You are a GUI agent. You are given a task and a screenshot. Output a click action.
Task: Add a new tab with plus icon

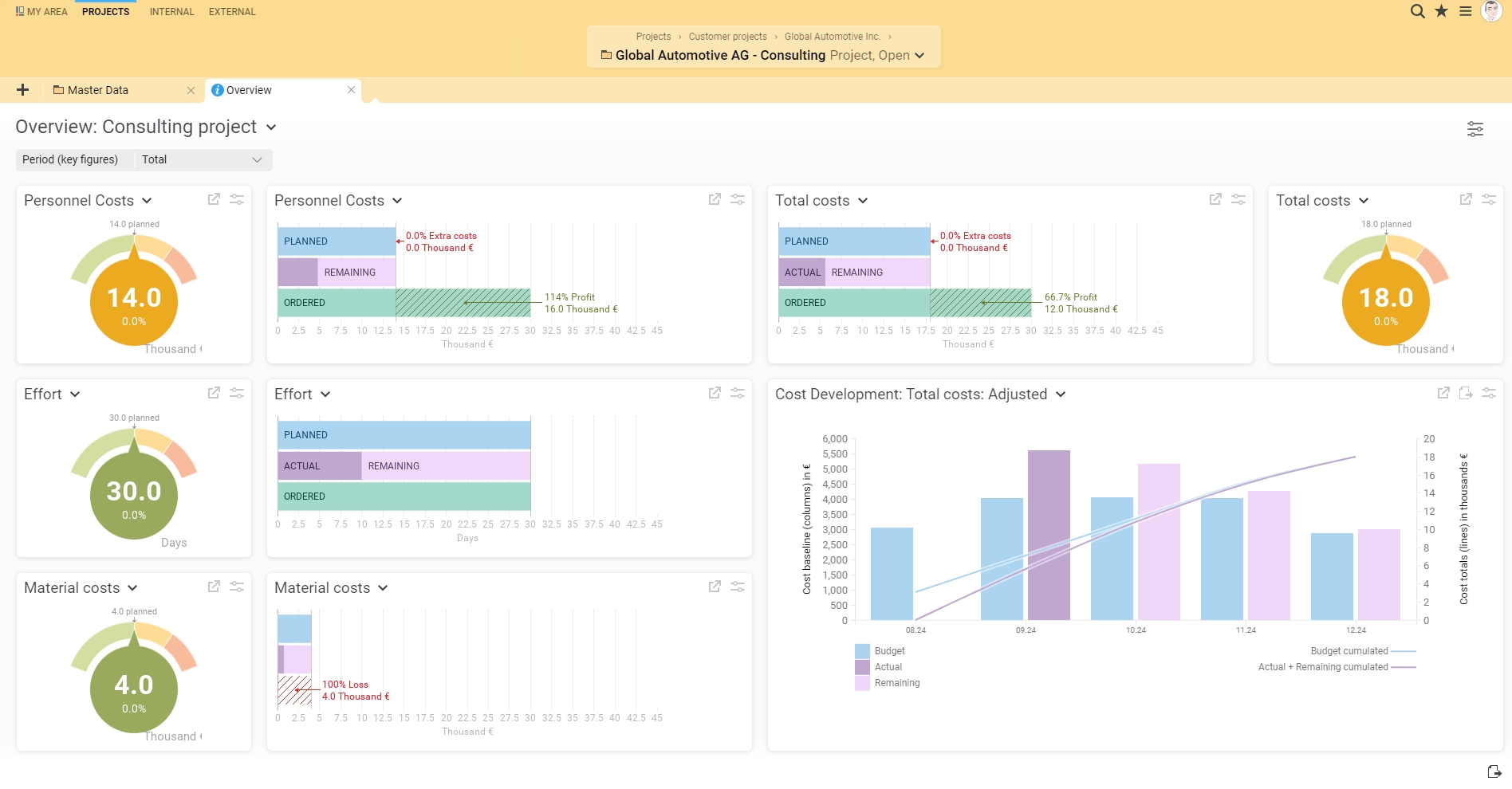pyautogui.click(x=22, y=90)
